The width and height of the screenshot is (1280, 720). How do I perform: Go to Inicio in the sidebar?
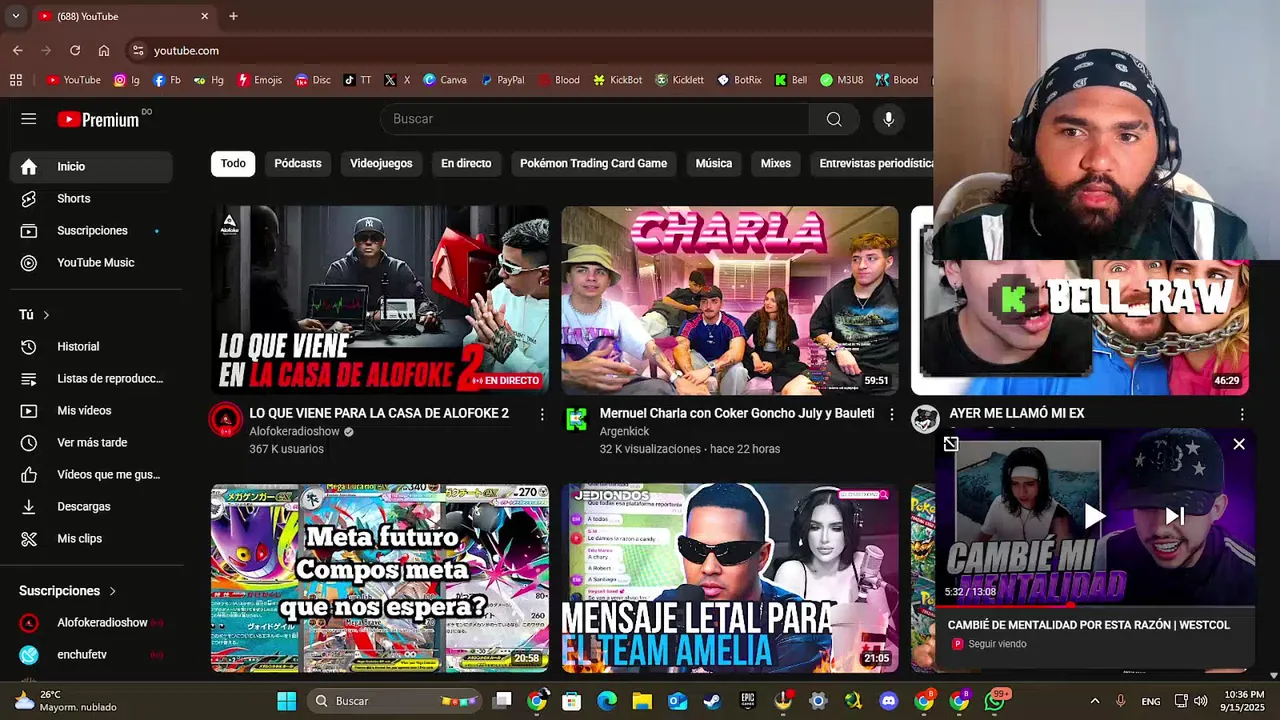(x=91, y=167)
